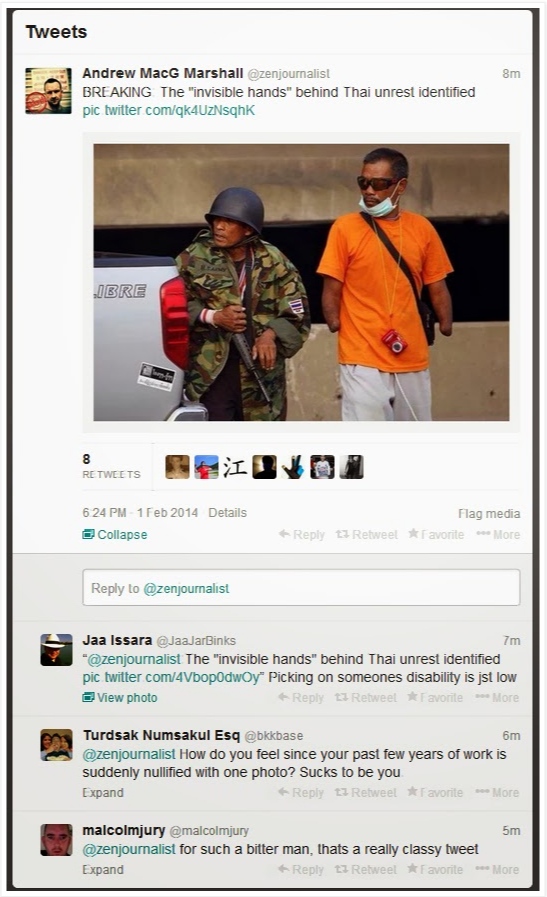Open More menu on Jaa Issara's tweet
This screenshot has height=897, width=547.
[x=497, y=697]
